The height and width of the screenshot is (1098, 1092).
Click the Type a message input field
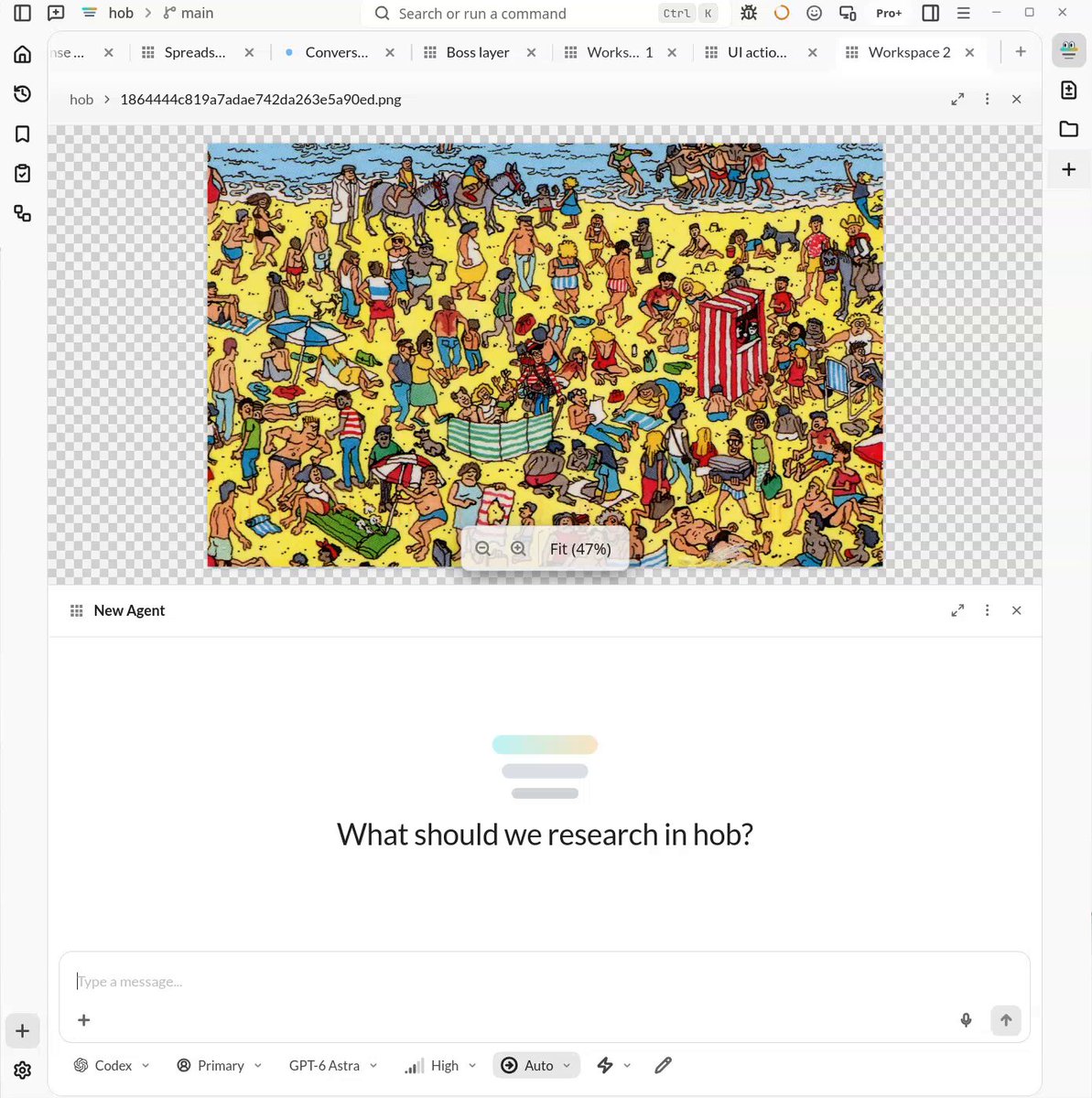click(544, 982)
